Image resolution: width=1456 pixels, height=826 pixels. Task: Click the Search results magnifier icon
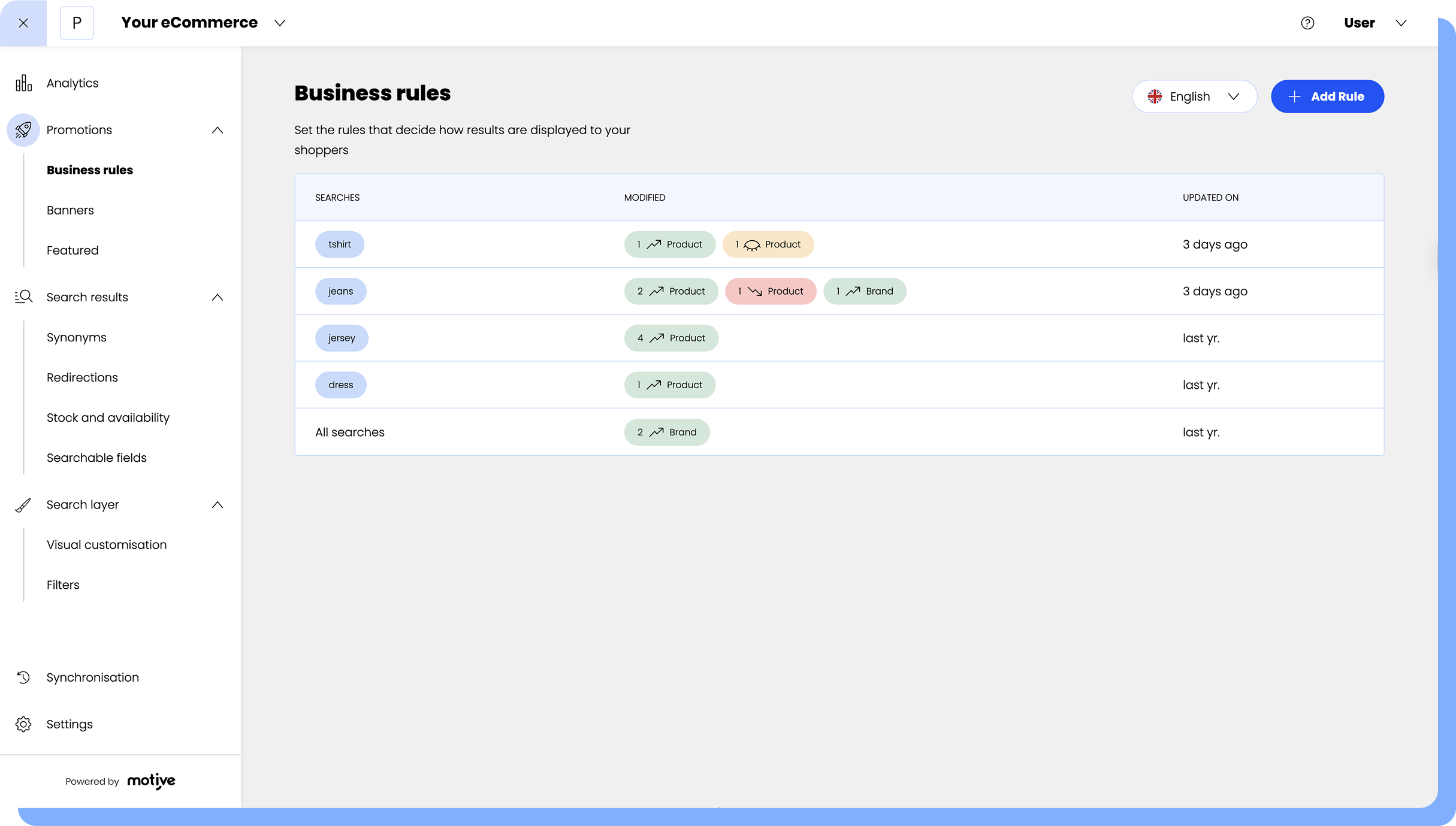click(x=23, y=297)
